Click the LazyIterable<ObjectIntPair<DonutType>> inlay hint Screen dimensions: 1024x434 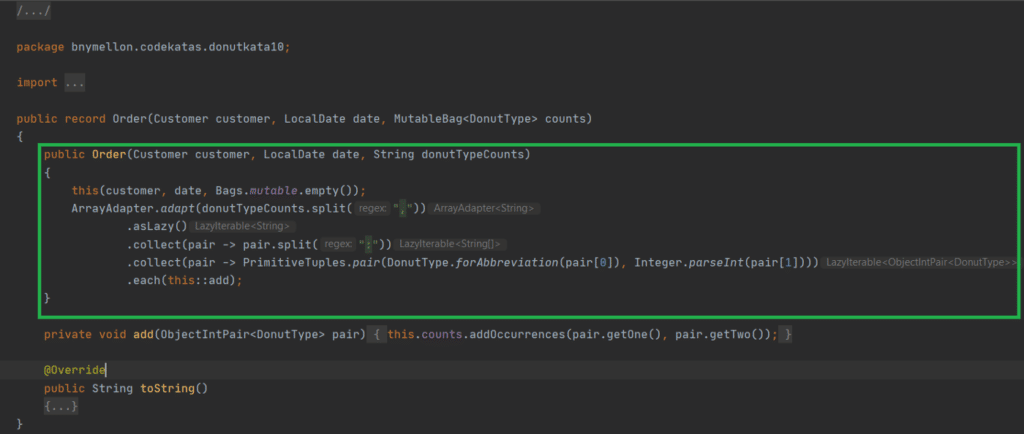coord(921,262)
